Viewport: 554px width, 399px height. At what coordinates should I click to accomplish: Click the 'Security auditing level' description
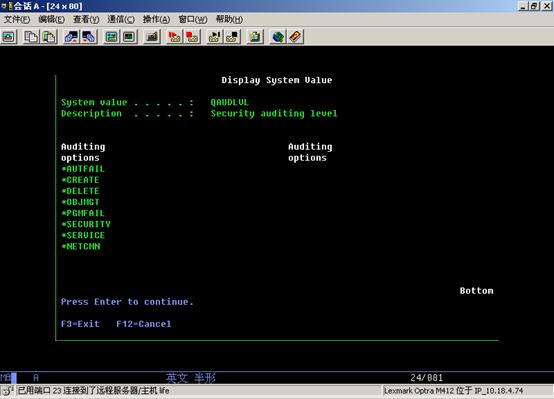click(x=274, y=113)
